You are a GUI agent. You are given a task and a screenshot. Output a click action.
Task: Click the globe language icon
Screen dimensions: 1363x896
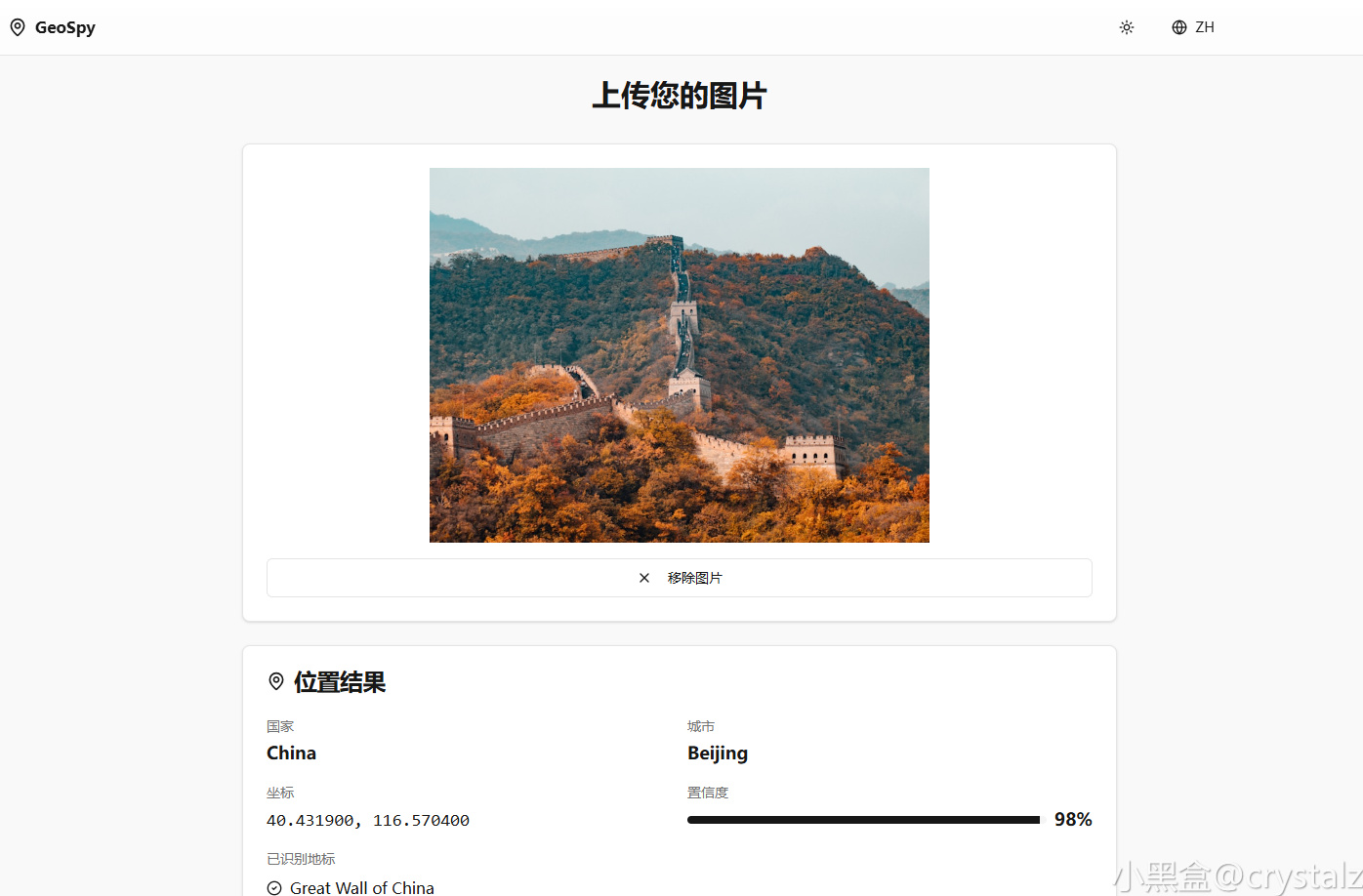1179,27
